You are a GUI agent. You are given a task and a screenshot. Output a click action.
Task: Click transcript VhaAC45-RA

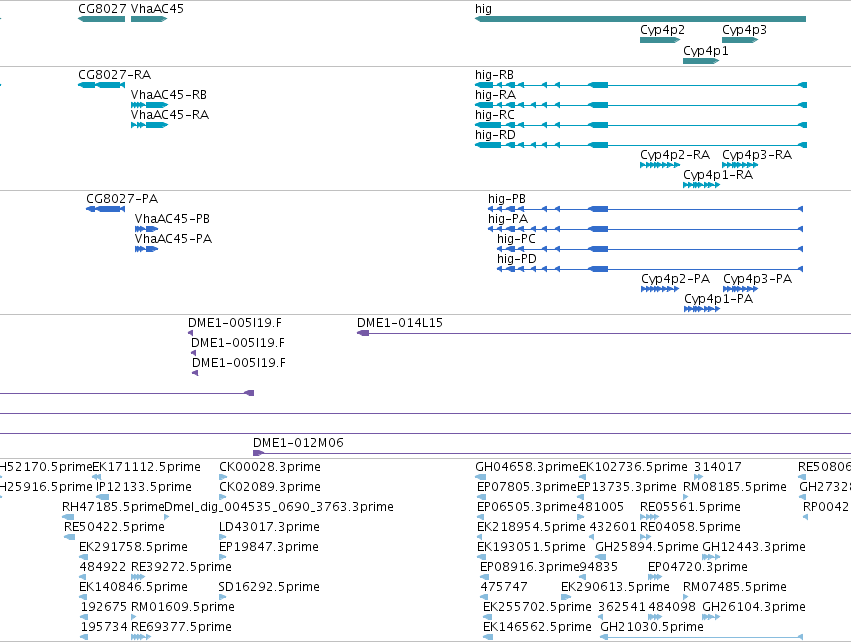[x=170, y=115]
